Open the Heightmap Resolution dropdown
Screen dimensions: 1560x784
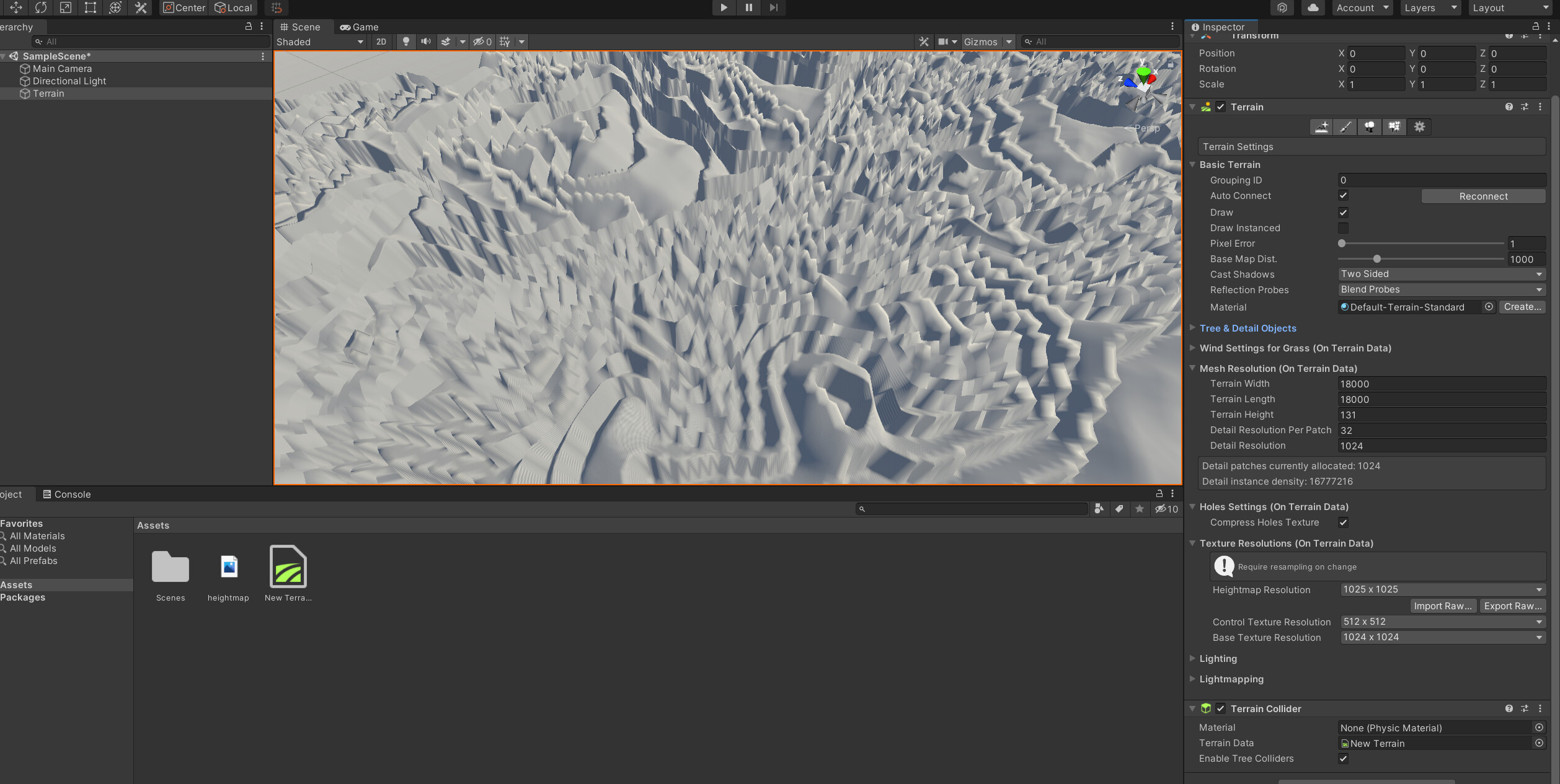[1443, 589]
